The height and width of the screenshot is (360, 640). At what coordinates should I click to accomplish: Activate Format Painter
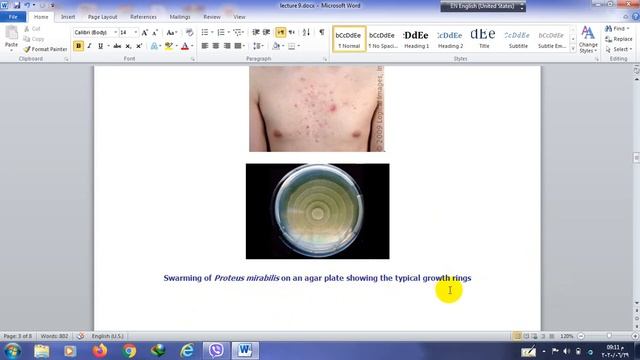45,49
